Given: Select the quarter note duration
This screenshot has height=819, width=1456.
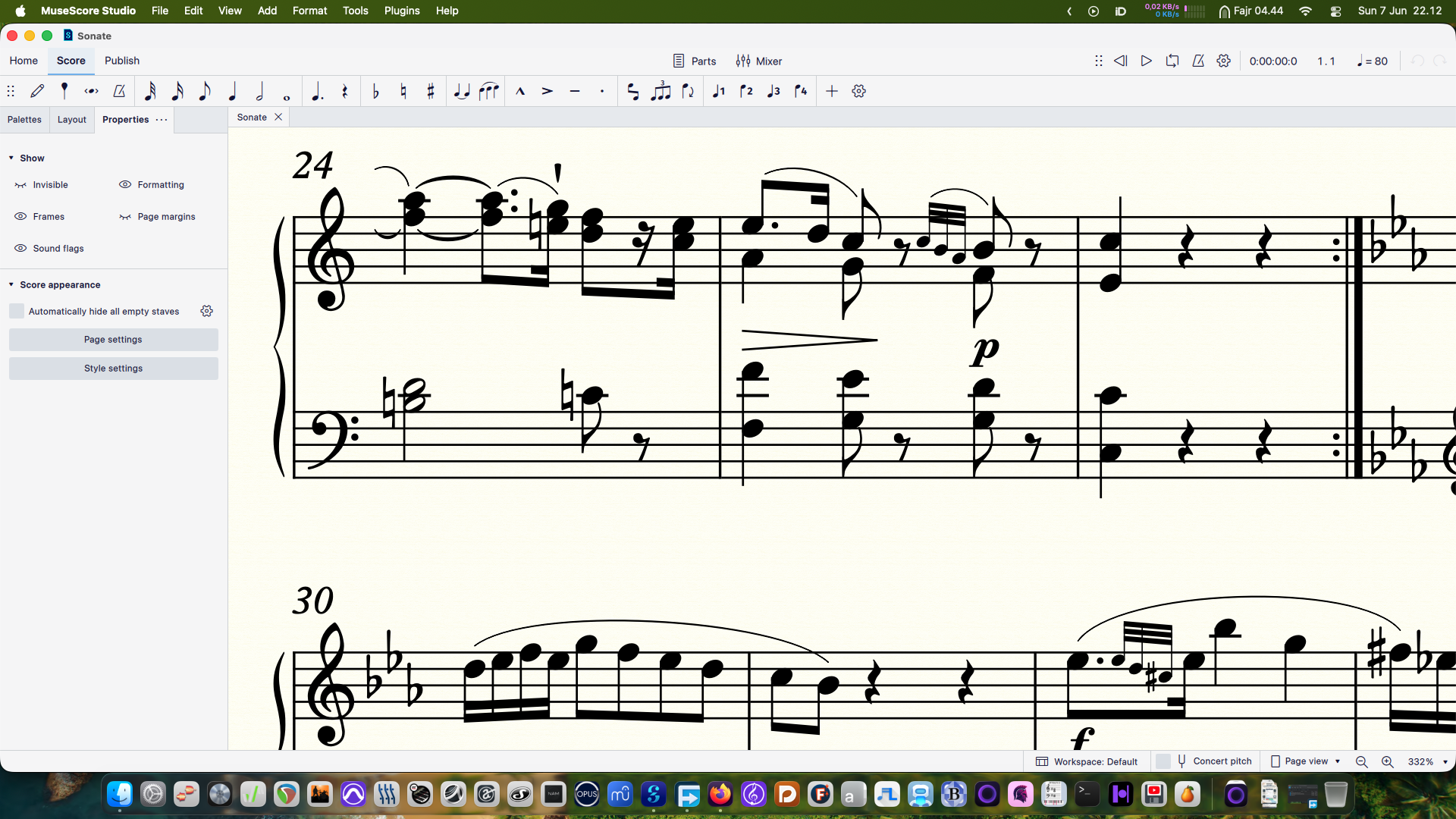Looking at the screenshot, I should (232, 91).
